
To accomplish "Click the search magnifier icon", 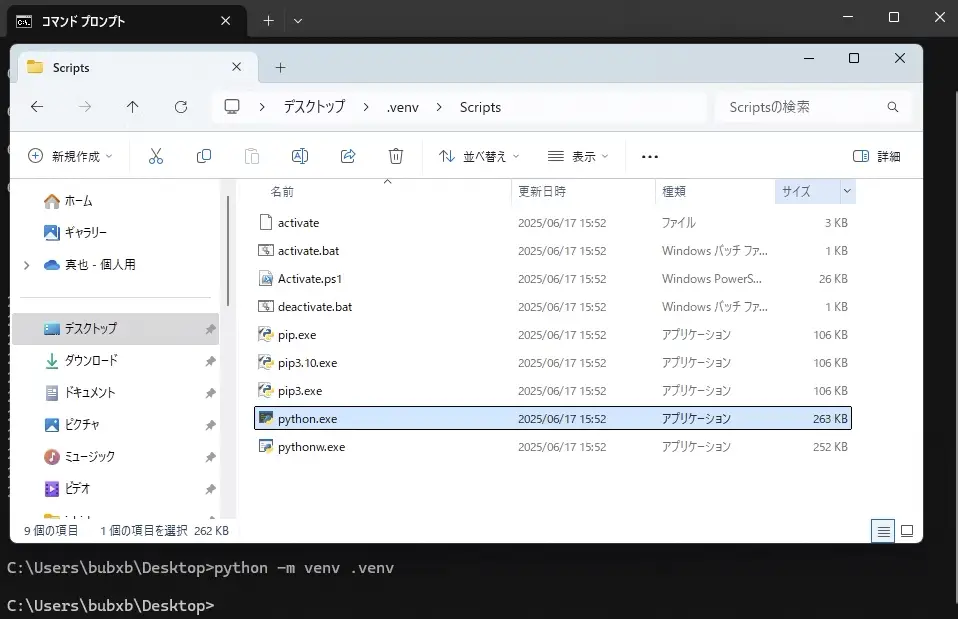I will [x=893, y=107].
